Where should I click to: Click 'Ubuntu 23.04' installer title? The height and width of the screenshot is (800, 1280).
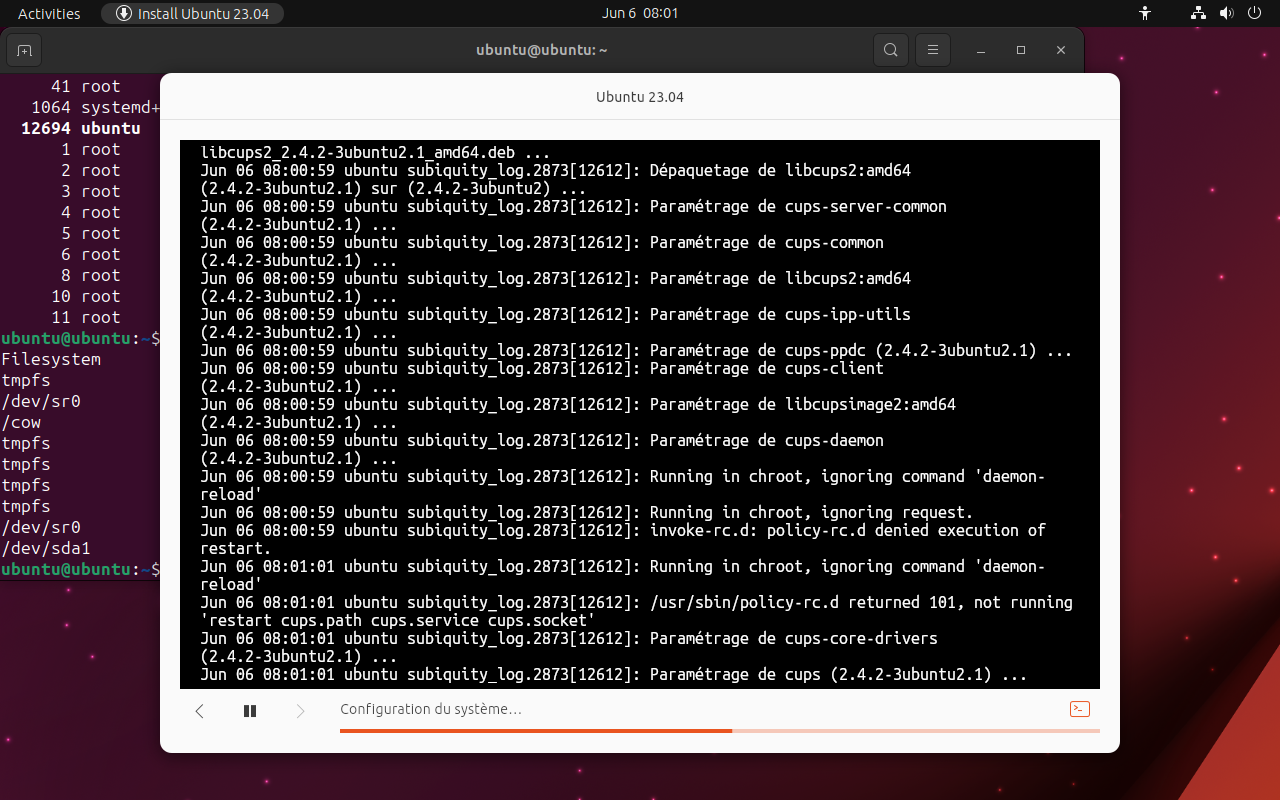point(640,97)
